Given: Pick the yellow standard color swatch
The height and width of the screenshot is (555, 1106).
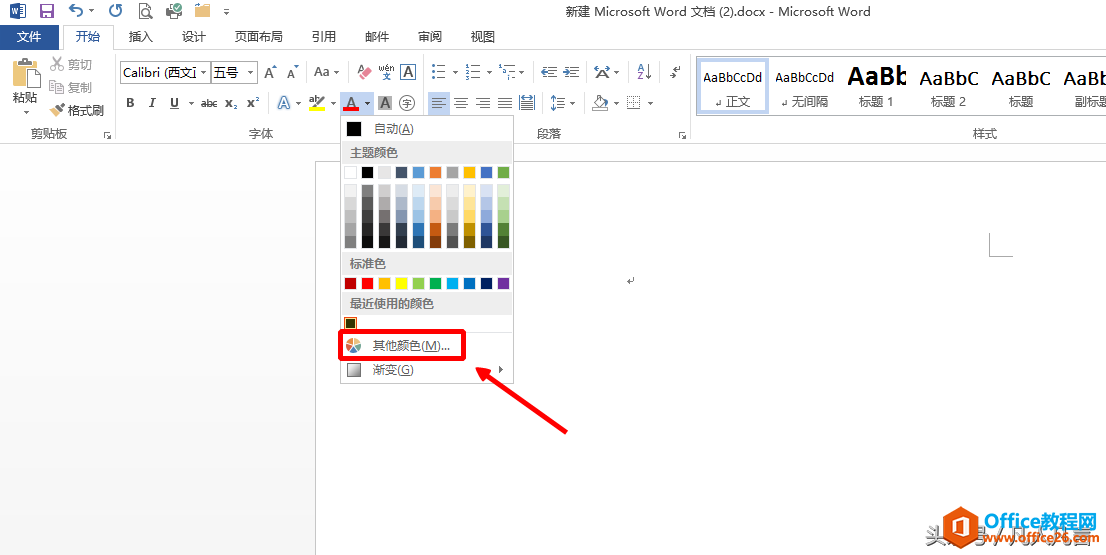Looking at the screenshot, I should [402, 283].
